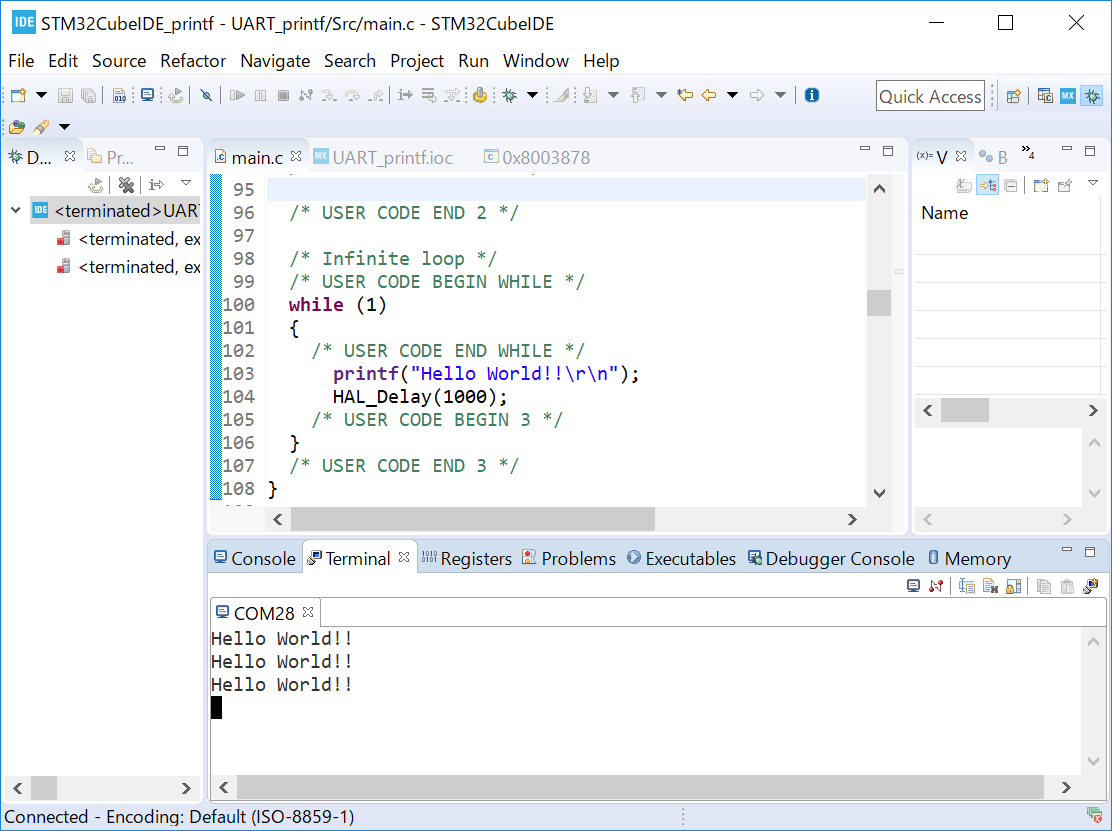Open the Debug launch dropdown arrow

coord(532,95)
